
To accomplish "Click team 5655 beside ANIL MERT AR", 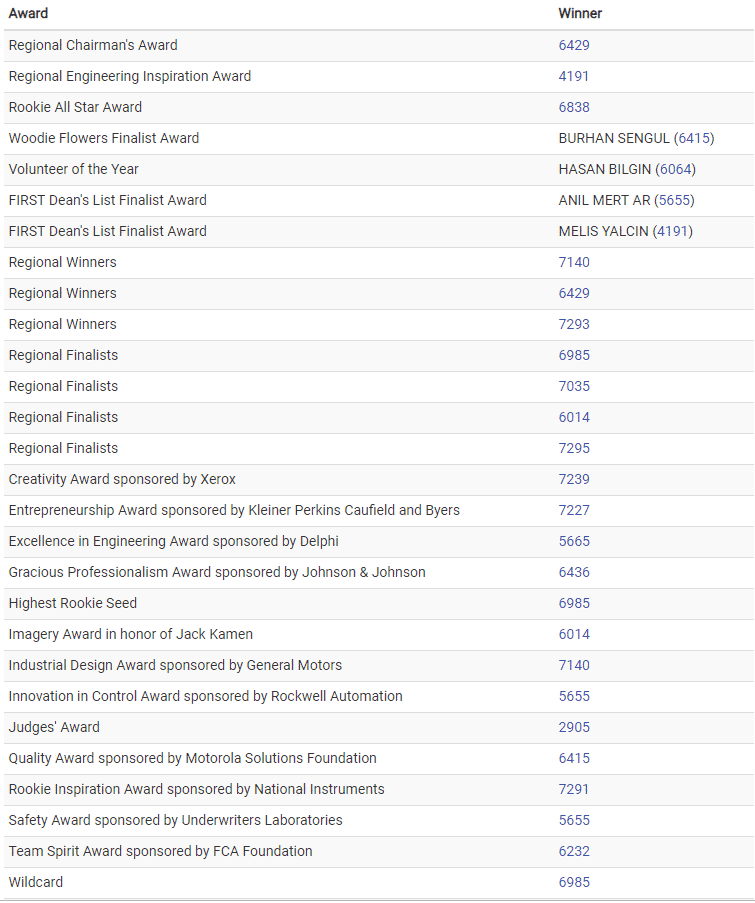I will tap(674, 201).
